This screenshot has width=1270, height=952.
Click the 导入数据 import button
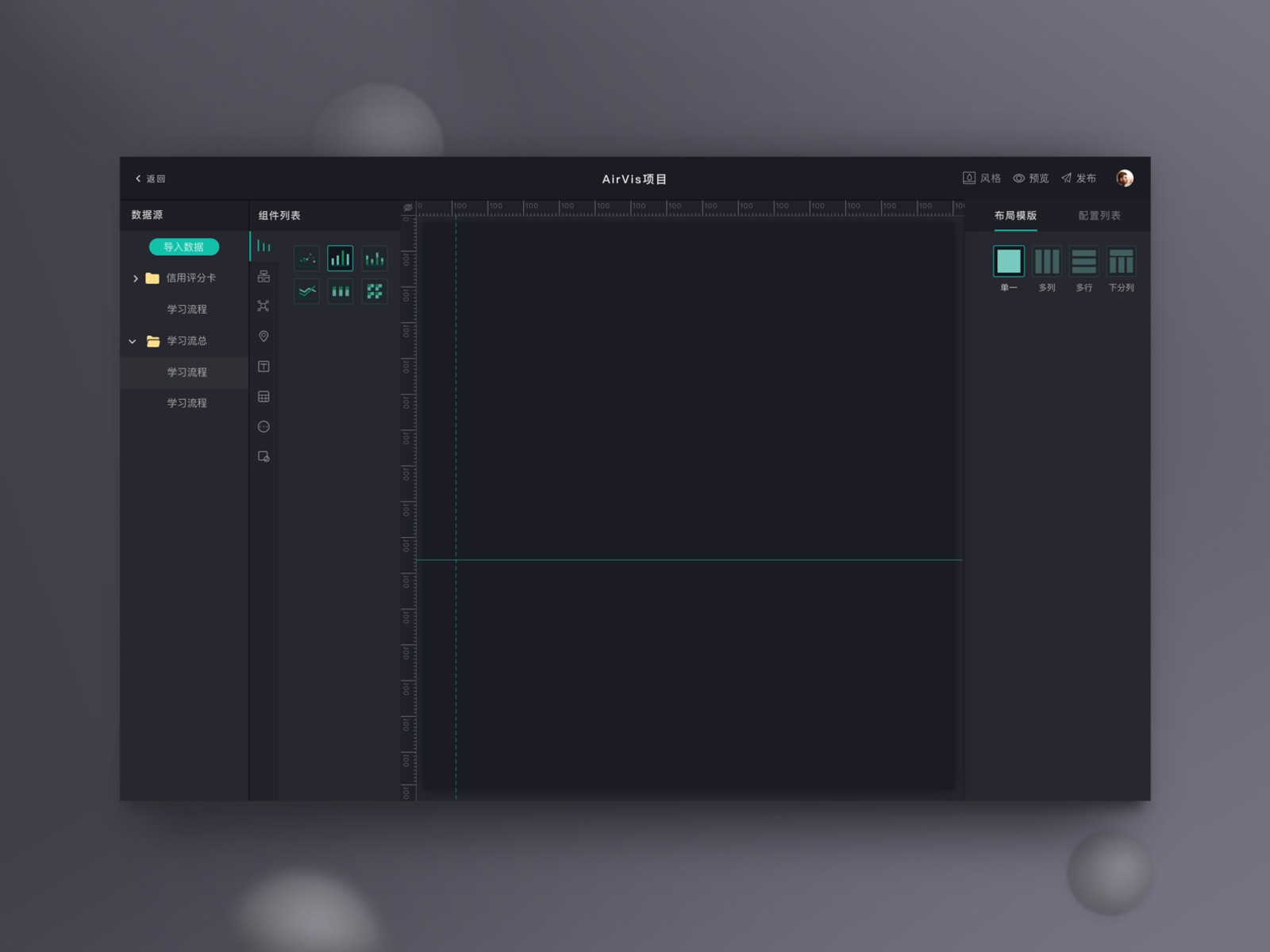point(184,247)
